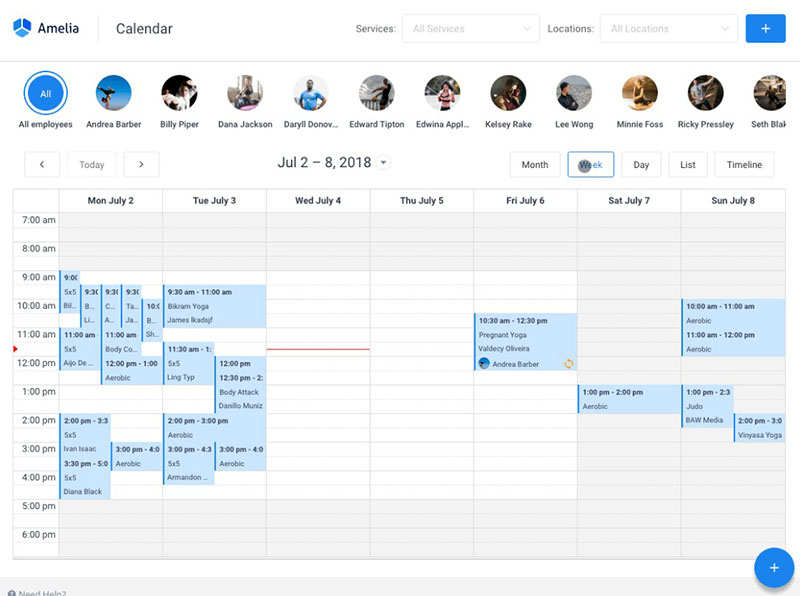Open the Bikram Yoga appointment on Tuesday
The width and height of the screenshot is (800, 596).
[214, 306]
